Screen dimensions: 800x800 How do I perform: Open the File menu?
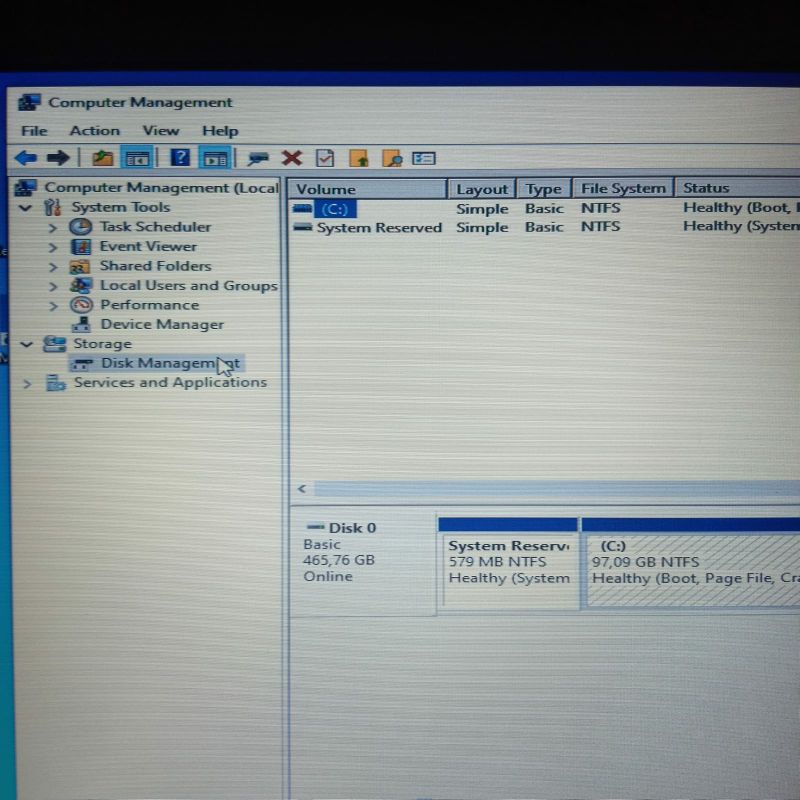pos(34,131)
